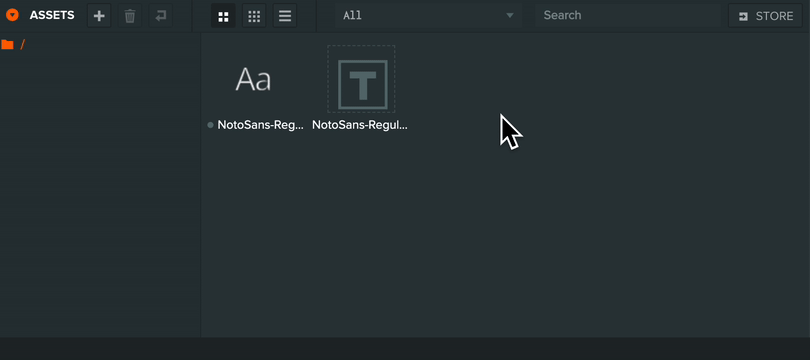The width and height of the screenshot is (810, 360).
Task: Focus the asset Search field
Action: coord(628,15)
